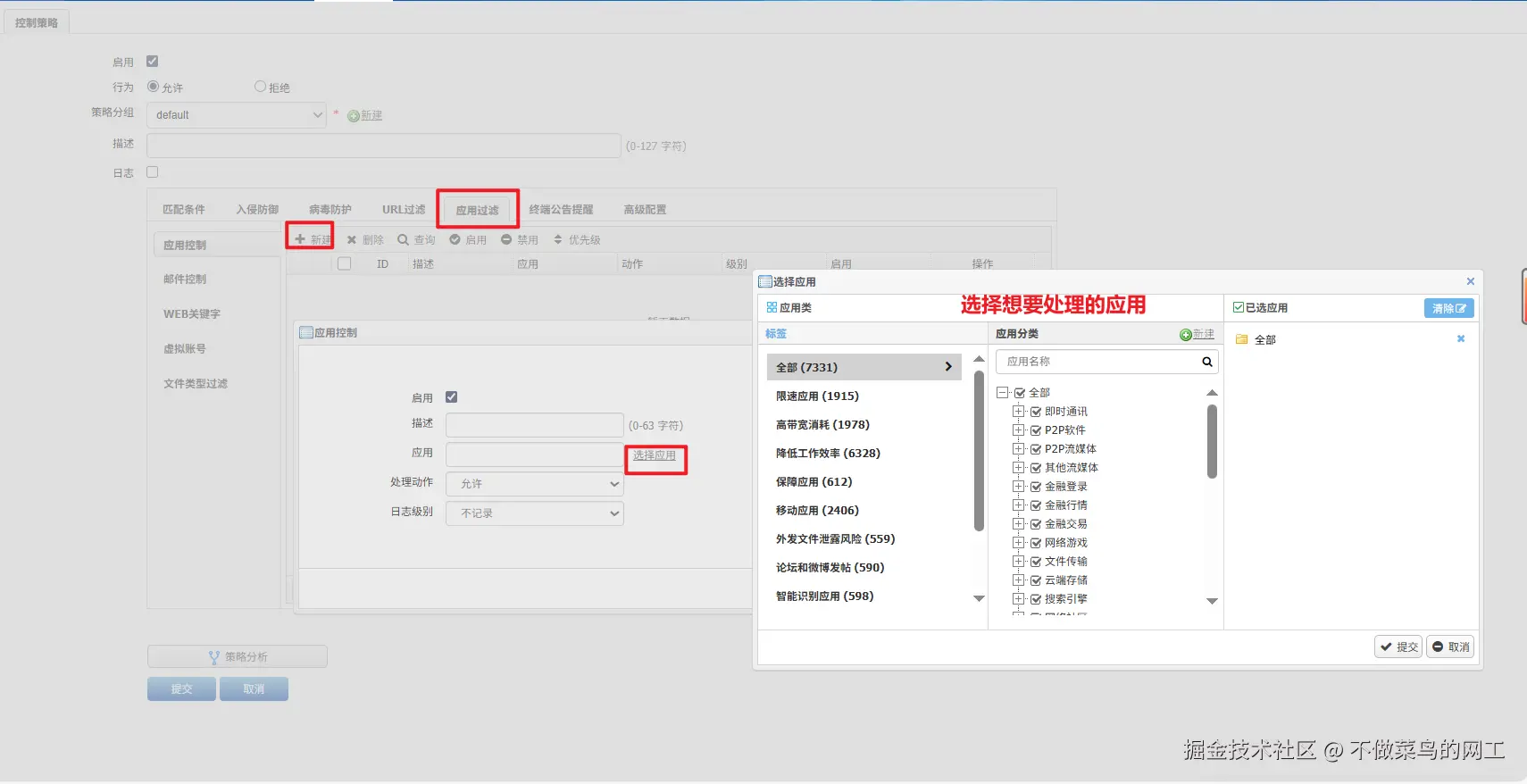Click the search magnifier in 应用名称 field
1527x784 pixels.
1207,362
